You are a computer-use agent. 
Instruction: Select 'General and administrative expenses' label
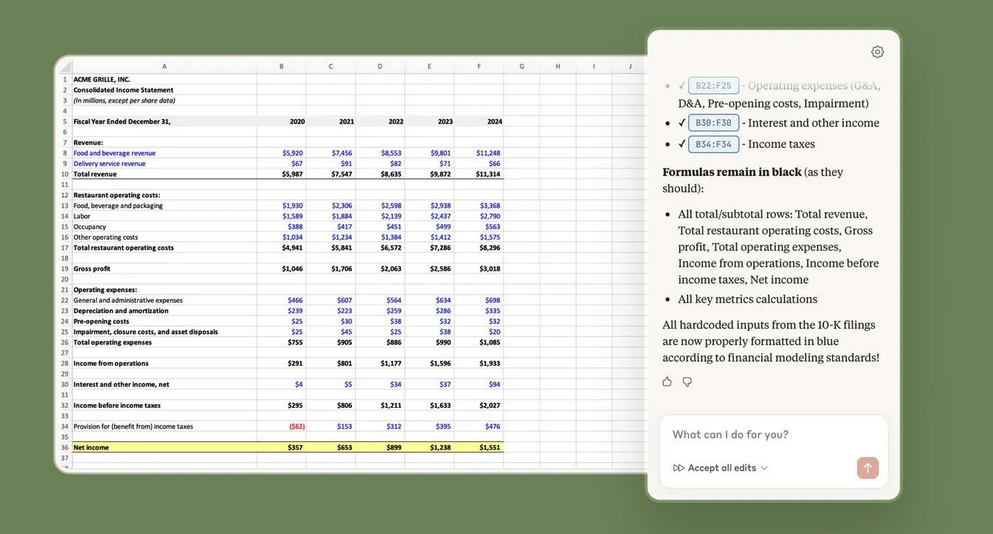pos(165,300)
